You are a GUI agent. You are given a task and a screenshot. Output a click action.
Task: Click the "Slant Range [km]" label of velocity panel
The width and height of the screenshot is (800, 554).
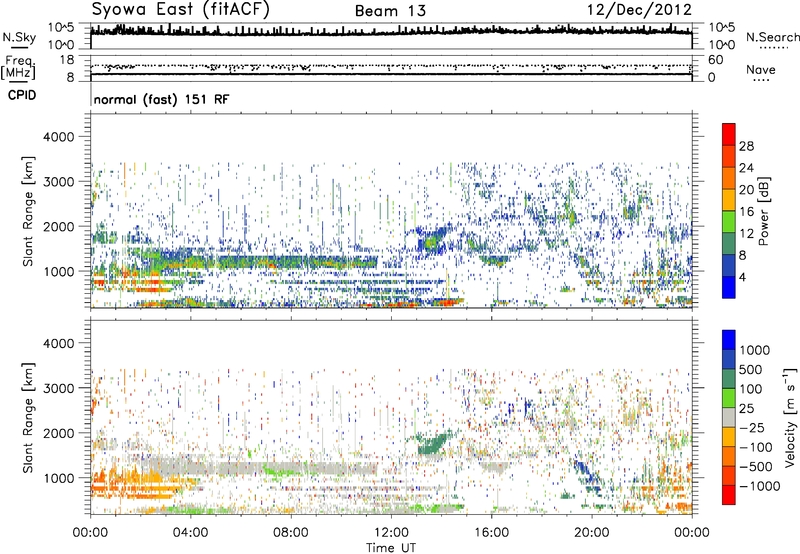click(28, 417)
